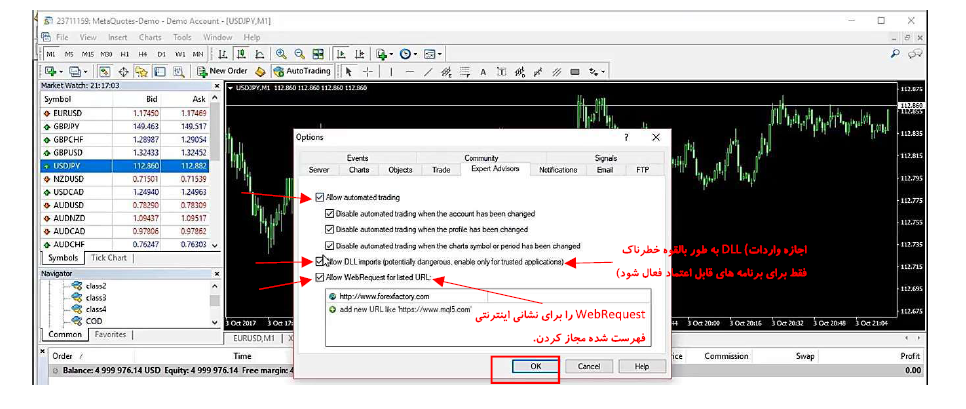Switch chart to line chart mode
966x409 pixels.
coord(259,54)
